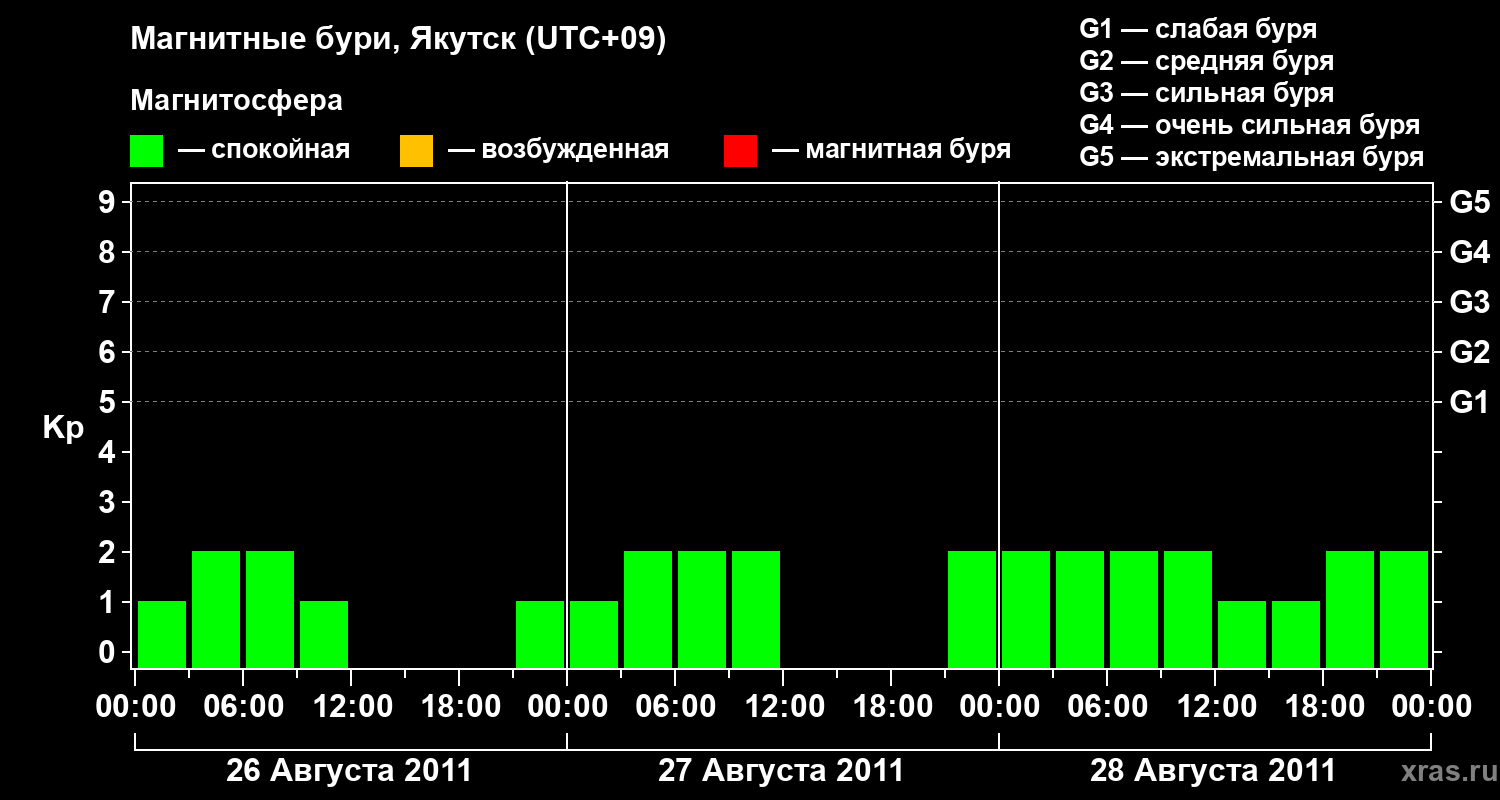This screenshot has width=1500, height=800.
Task: Click the 03:00–06:00 bar on 27 August
Action: coord(648,609)
